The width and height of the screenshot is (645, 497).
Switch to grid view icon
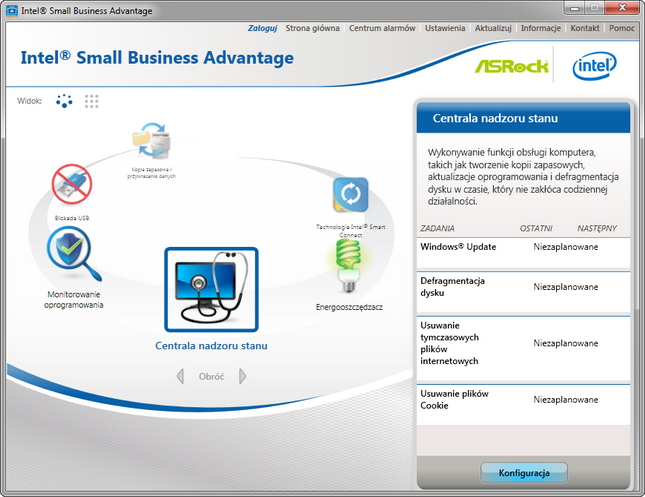coord(91,101)
